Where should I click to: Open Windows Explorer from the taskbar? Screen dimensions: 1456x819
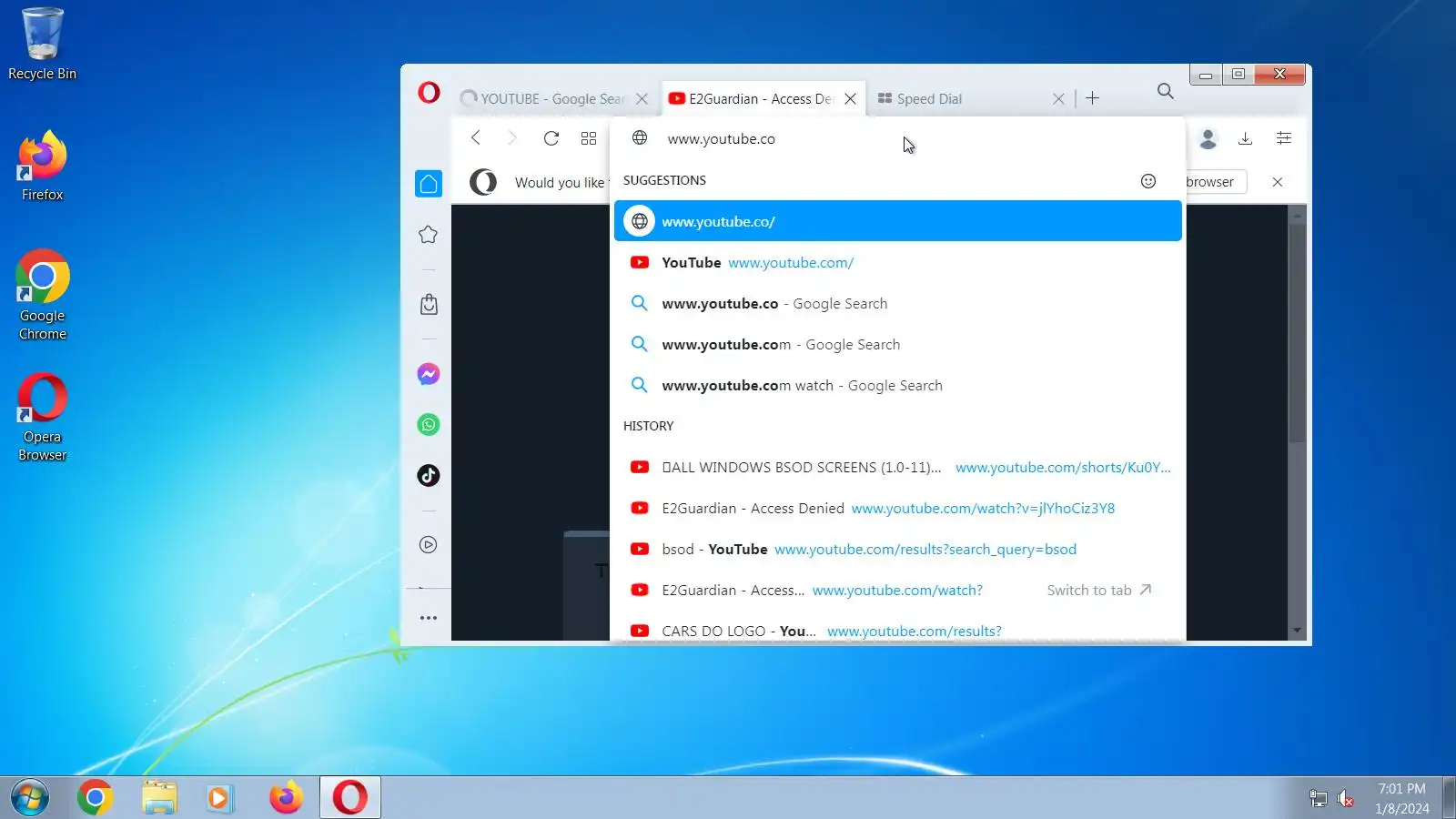click(x=159, y=798)
